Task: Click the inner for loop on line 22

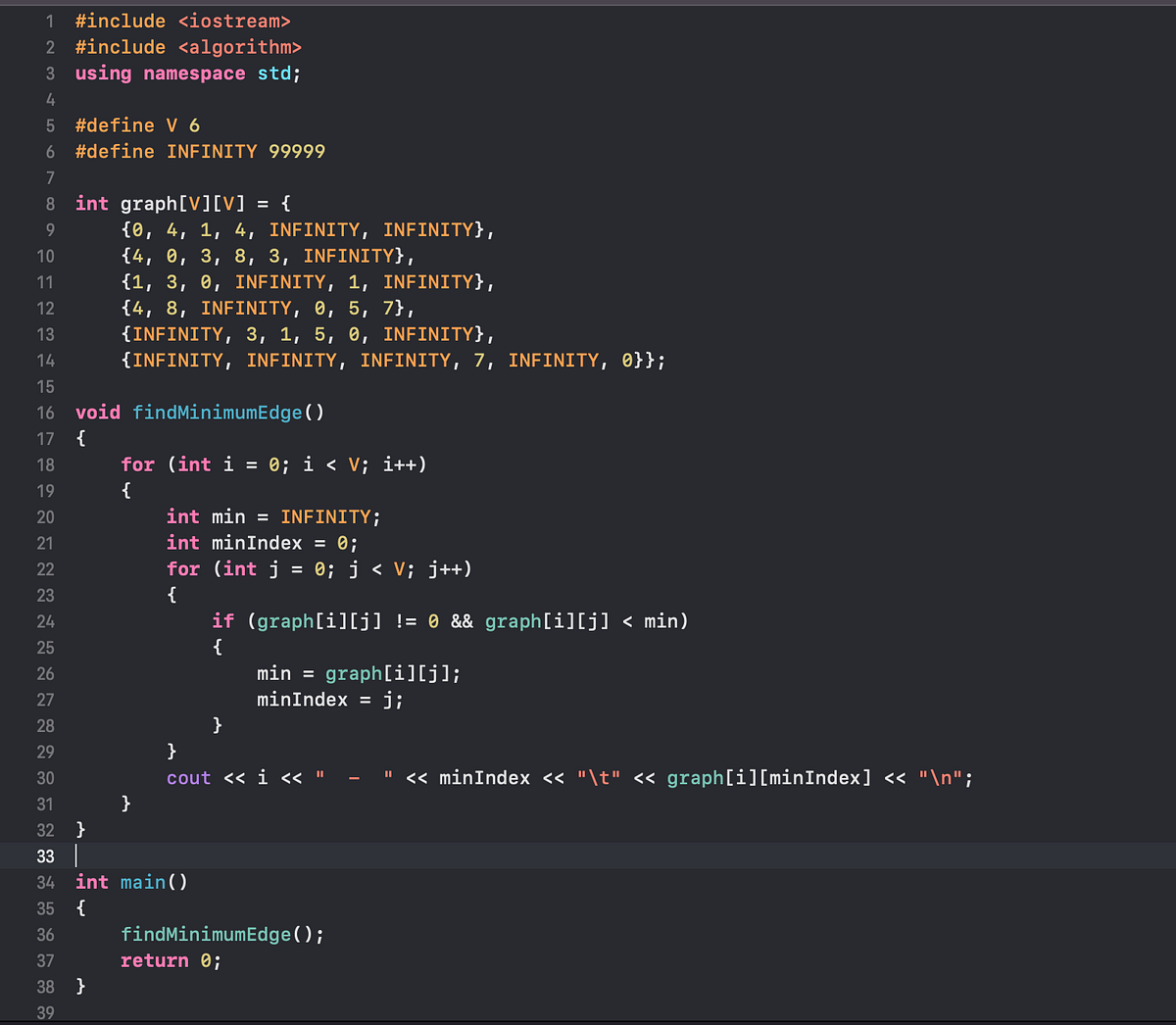Action: [318, 568]
